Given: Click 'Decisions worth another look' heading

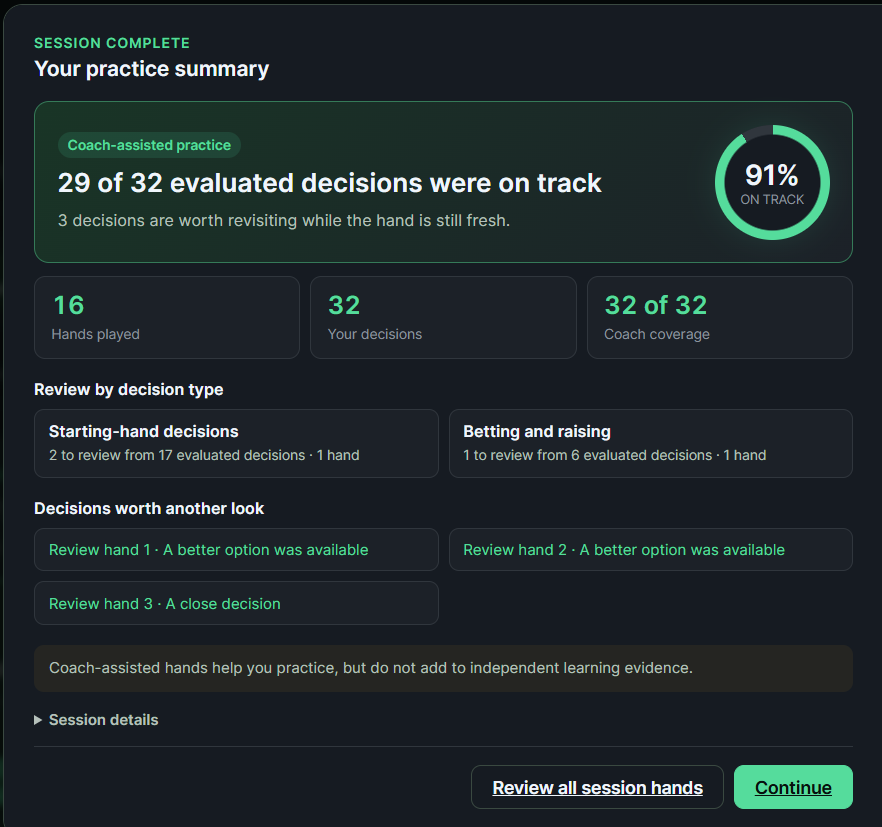Looking at the screenshot, I should 149,509.
